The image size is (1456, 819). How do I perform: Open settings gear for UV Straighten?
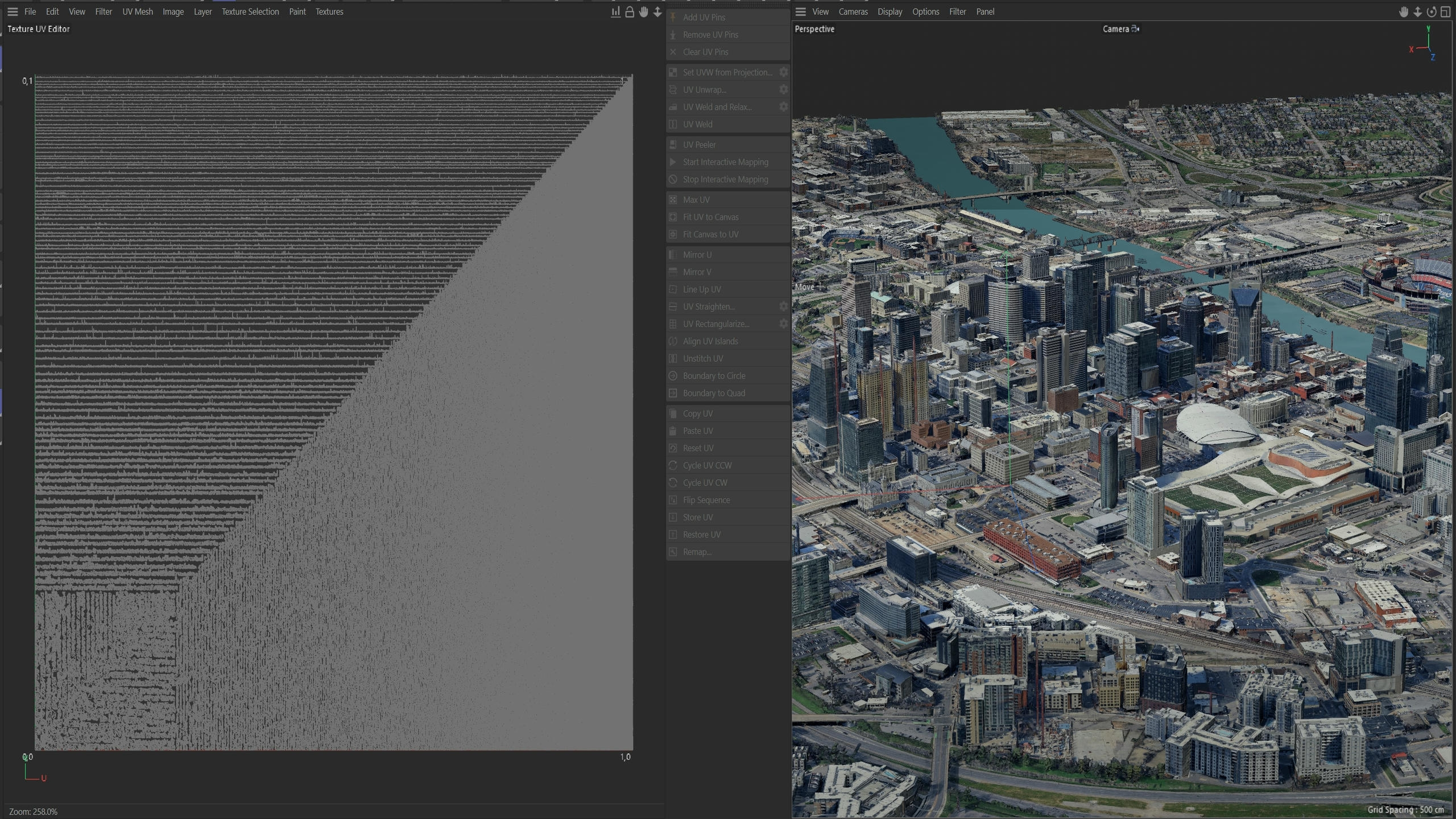click(784, 307)
